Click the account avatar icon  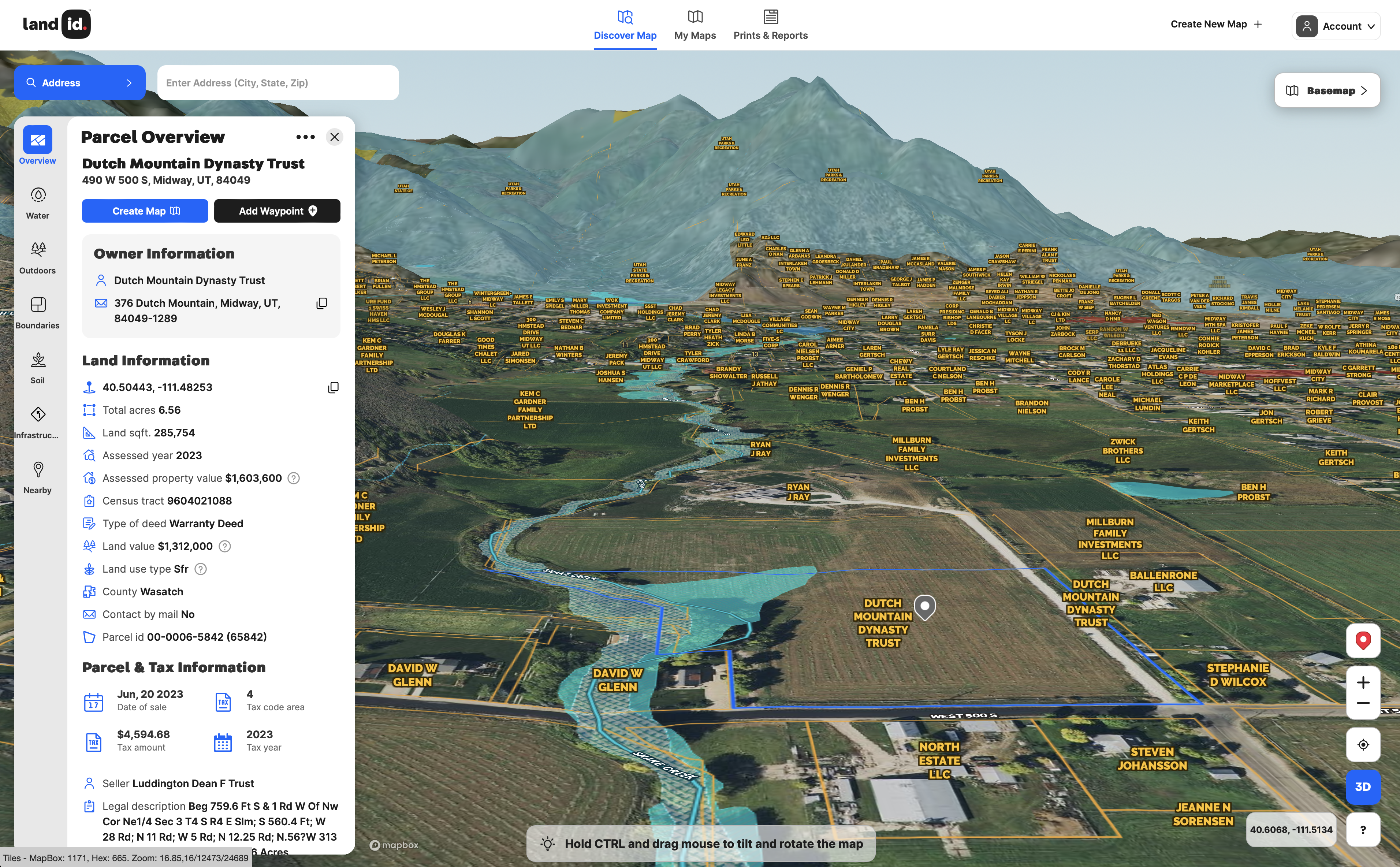[x=1306, y=26]
